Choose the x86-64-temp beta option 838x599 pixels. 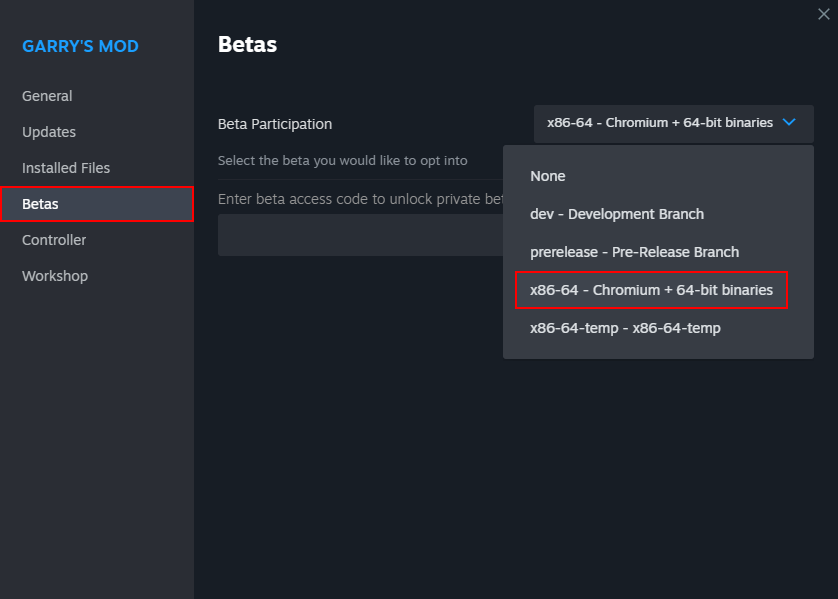[625, 328]
